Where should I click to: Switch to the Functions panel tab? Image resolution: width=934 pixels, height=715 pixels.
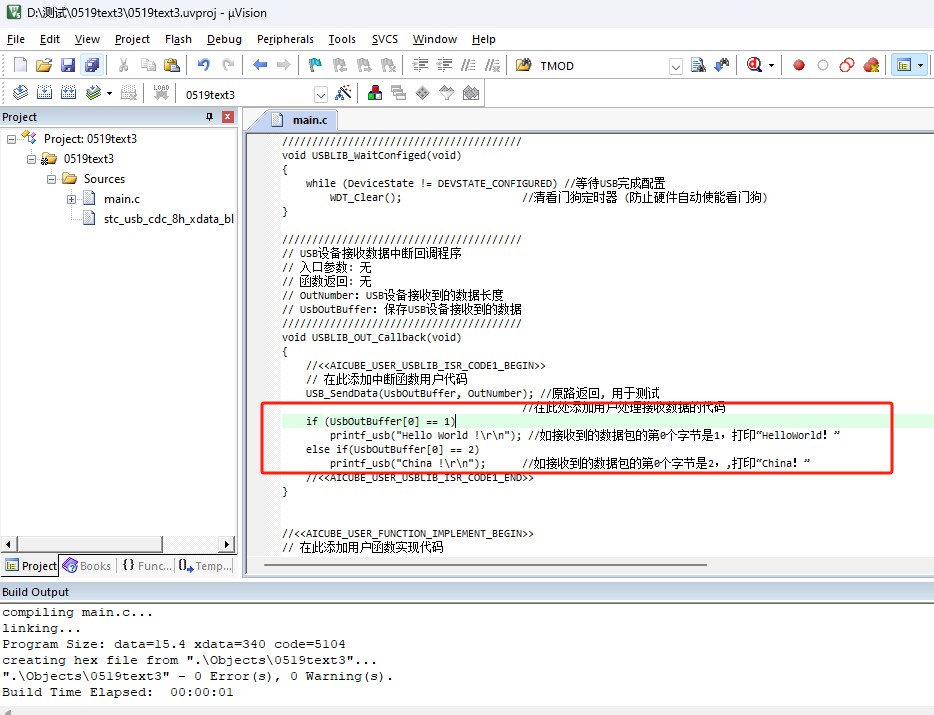tap(147, 565)
